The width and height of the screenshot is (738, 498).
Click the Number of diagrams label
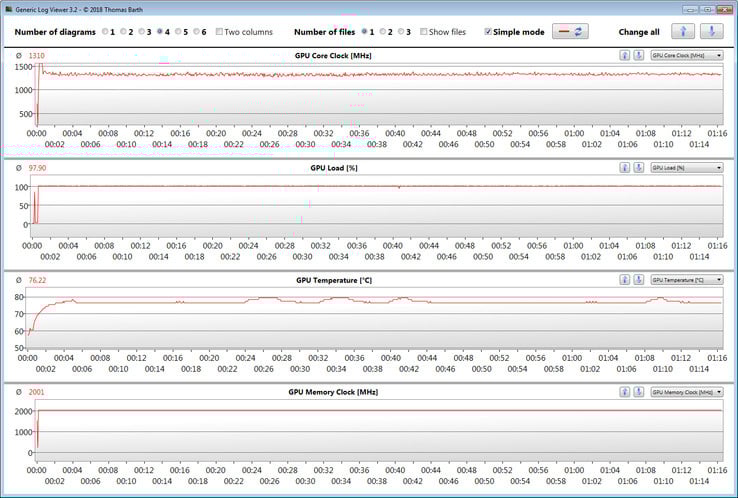55,32
